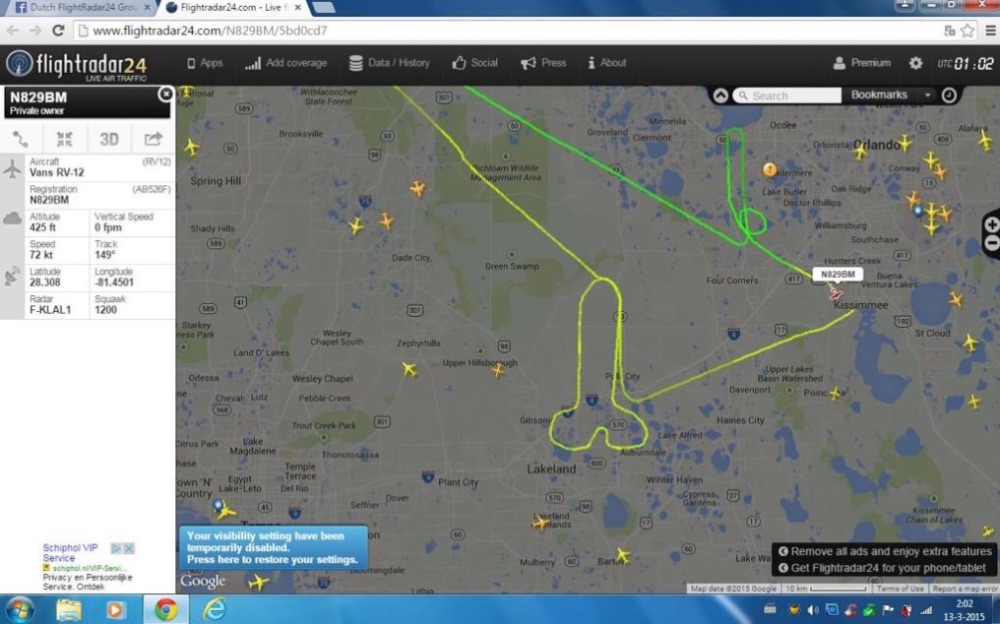Open the Social menu item

tap(474, 63)
